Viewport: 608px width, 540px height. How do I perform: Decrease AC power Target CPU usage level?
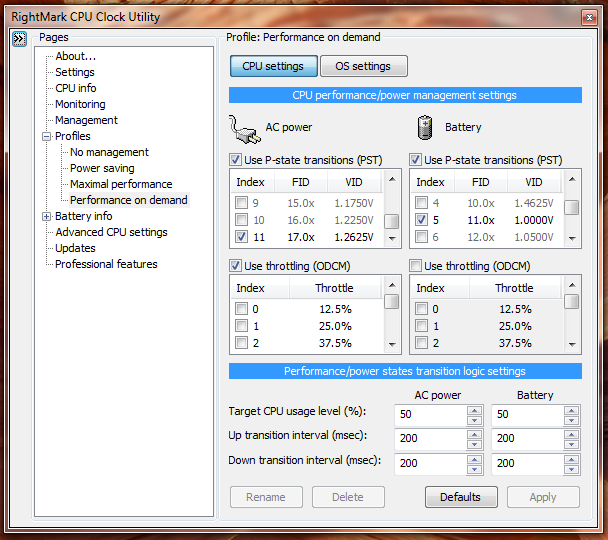point(475,420)
